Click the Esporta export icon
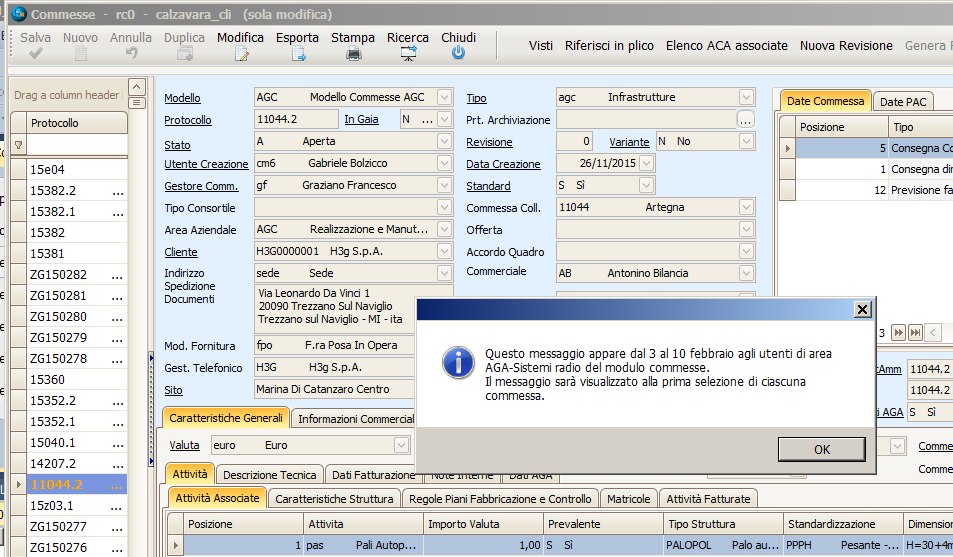The height and width of the screenshot is (557, 953). coord(298,54)
